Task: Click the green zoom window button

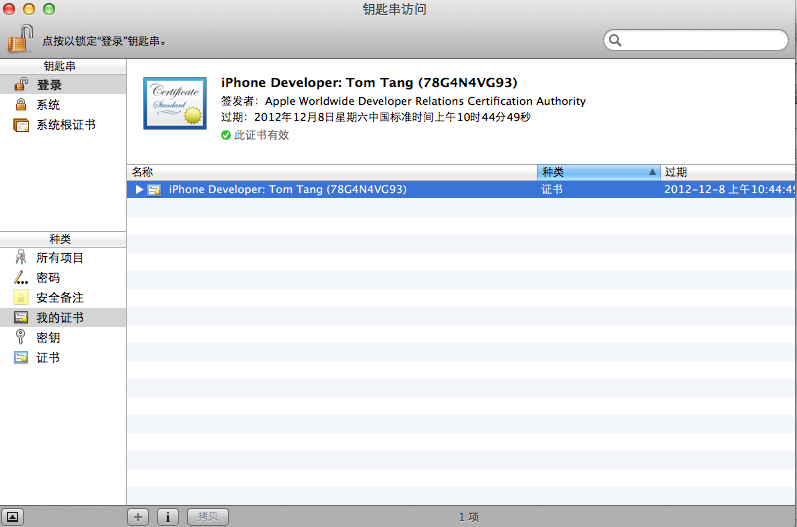Action: click(49, 9)
